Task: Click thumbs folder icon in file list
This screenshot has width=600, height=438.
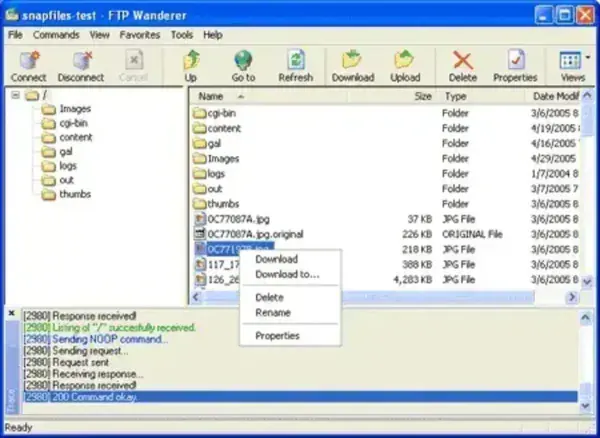Action: pyautogui.click(x=200, y=204)
